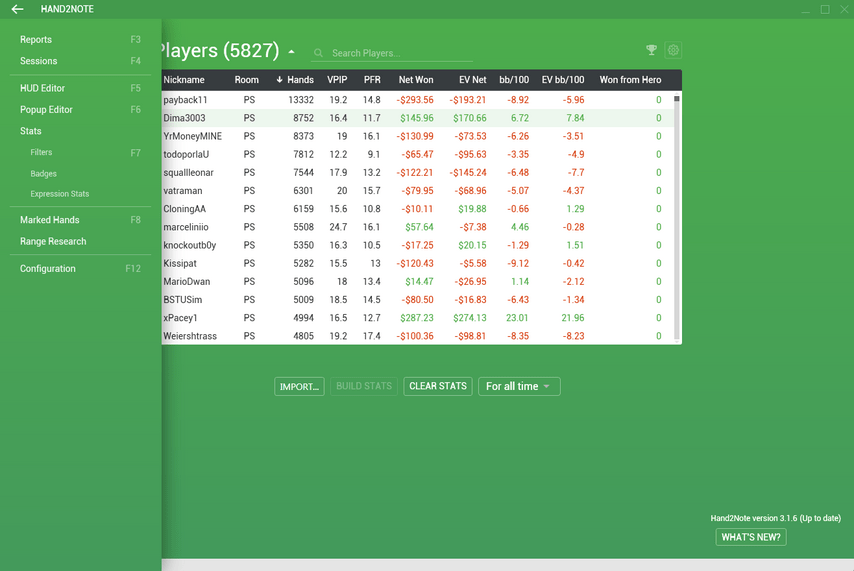Sort by the PFR column header
Image resolution: width=854 pixels, height=571 pixels.
pos(372,80)
